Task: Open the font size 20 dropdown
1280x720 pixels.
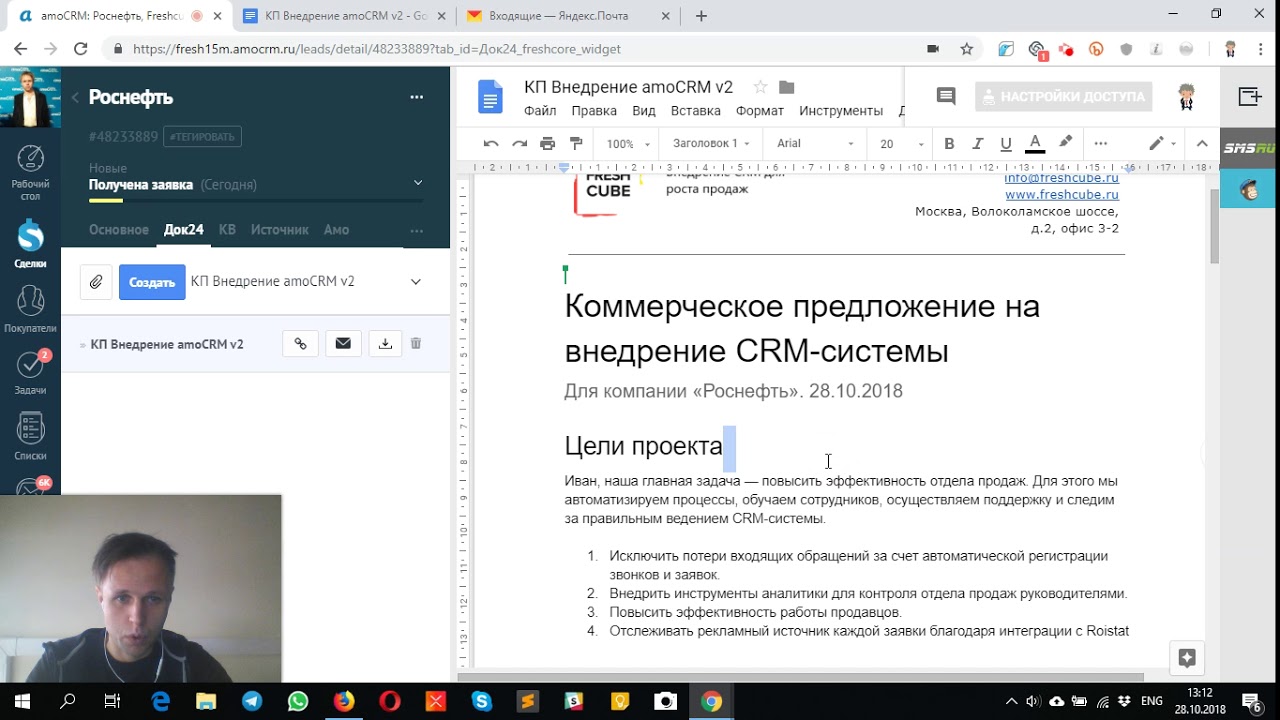Action: 901,143
